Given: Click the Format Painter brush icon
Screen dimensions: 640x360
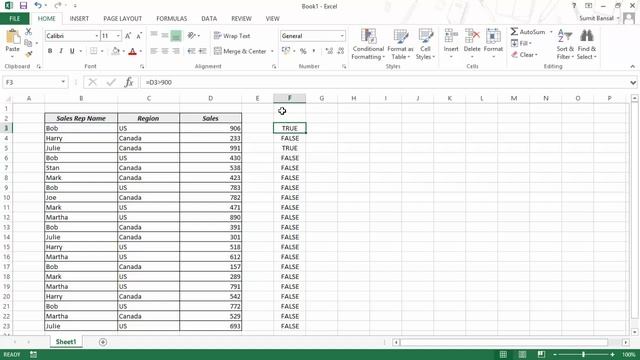Looking at the screenshot, I should (28, 54).
